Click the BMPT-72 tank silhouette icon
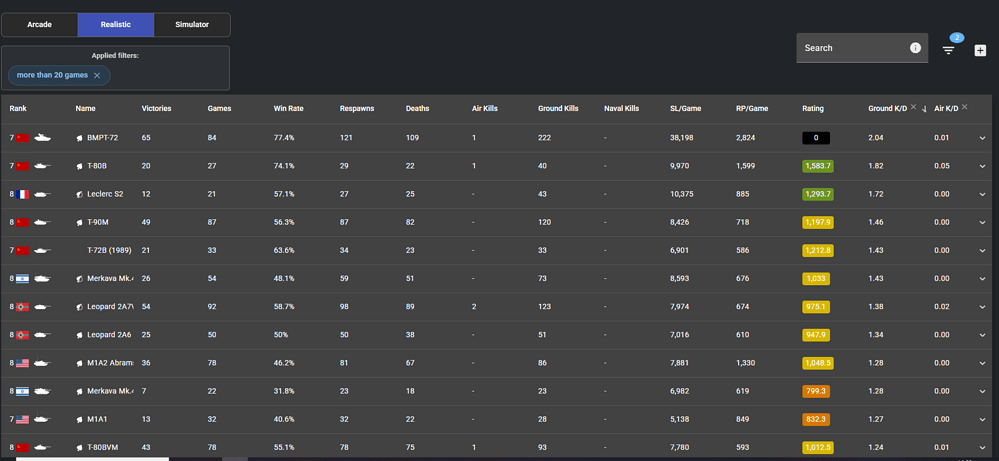Screen dimensions: 999x461 coord(42,138)
